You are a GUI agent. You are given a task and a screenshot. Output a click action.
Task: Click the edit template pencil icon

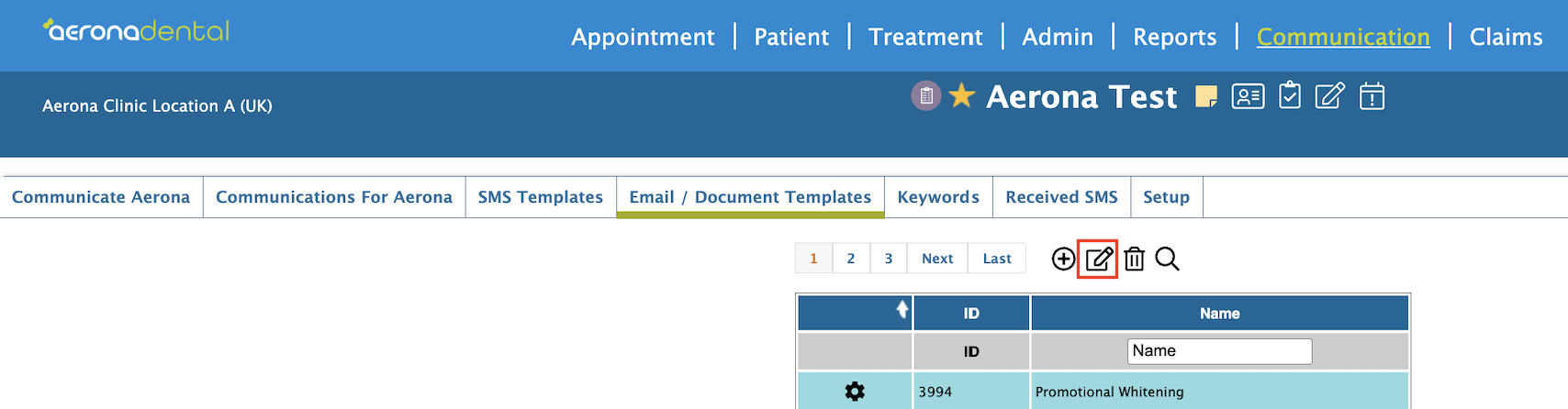1099,260
